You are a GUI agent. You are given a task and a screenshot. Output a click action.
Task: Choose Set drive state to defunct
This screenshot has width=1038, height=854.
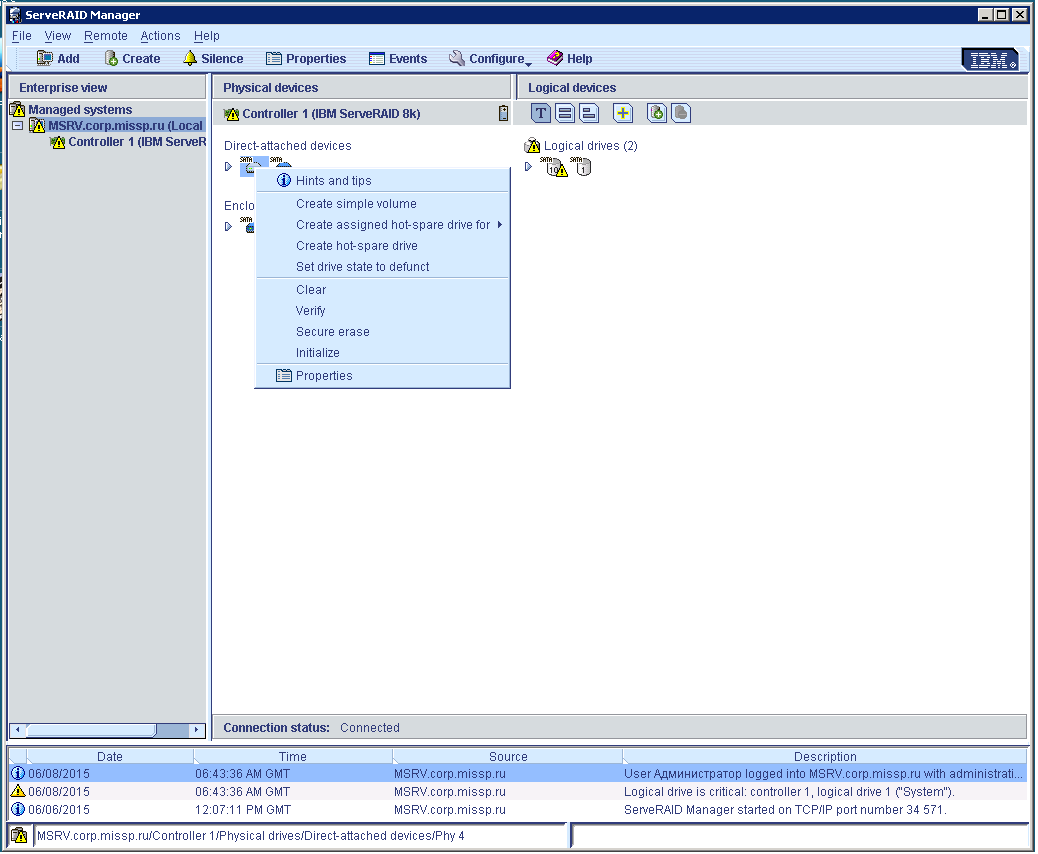click(x=362, y=267)
